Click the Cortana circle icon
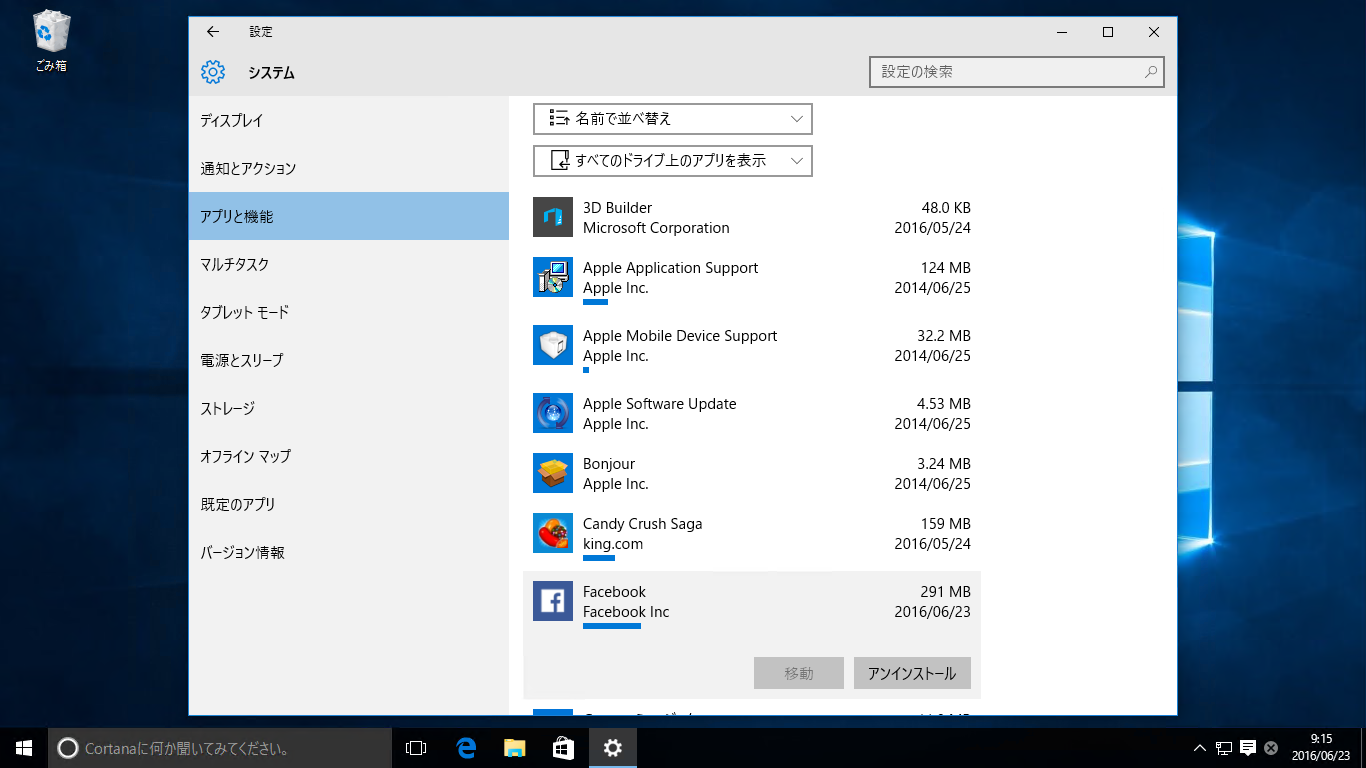The image size is (1366, 768). (68, 748)
